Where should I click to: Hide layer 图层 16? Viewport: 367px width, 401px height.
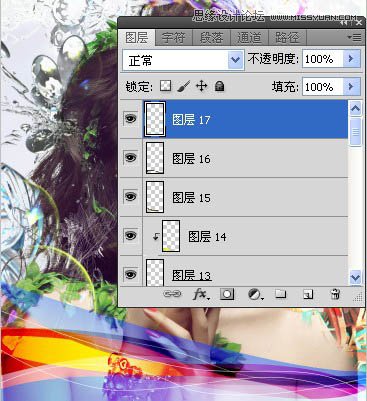(130, 157)
